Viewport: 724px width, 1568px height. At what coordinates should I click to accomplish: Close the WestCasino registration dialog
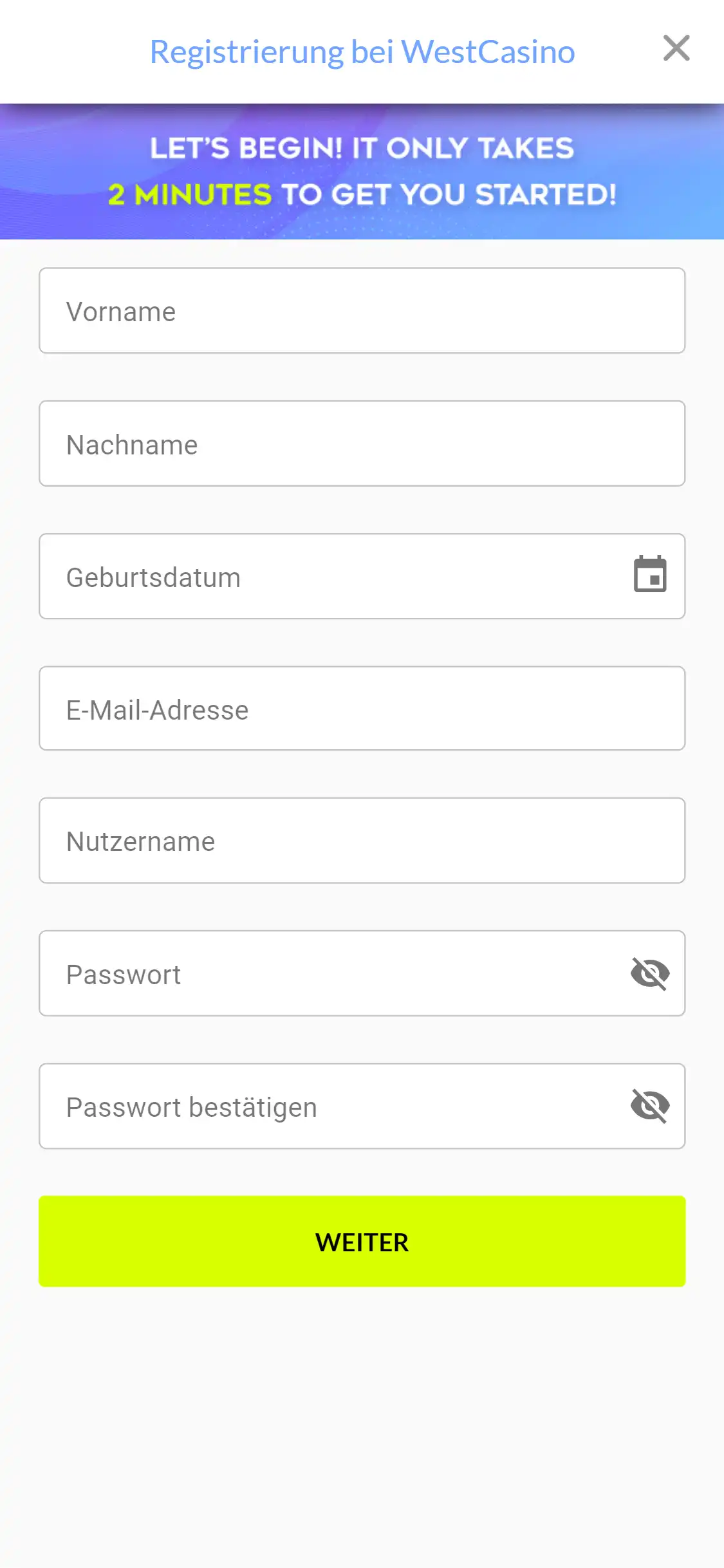pos(676,48)
